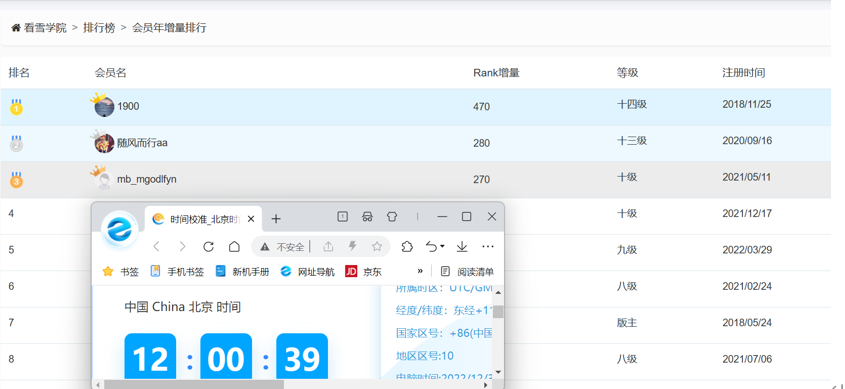
Task: Click the undo closed tab arrow
Action: (x=431, y=247)
